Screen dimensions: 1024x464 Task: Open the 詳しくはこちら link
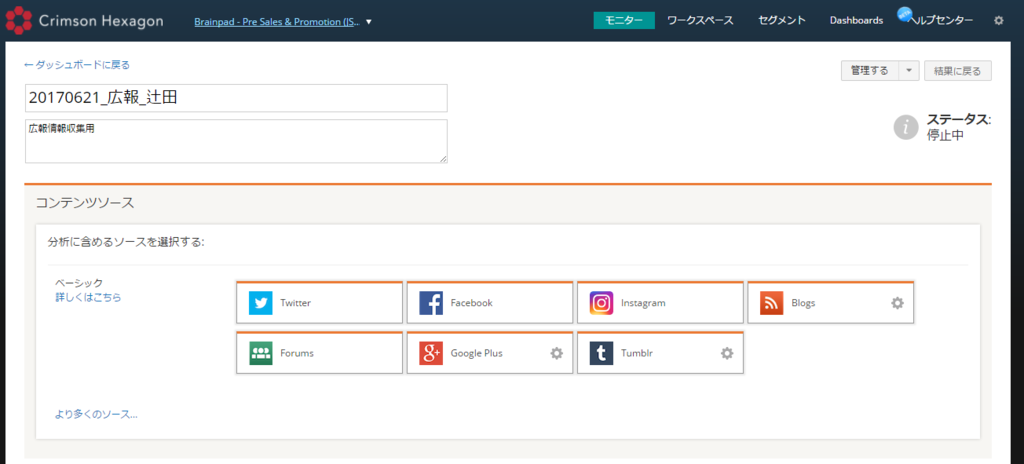pos(88,297)
